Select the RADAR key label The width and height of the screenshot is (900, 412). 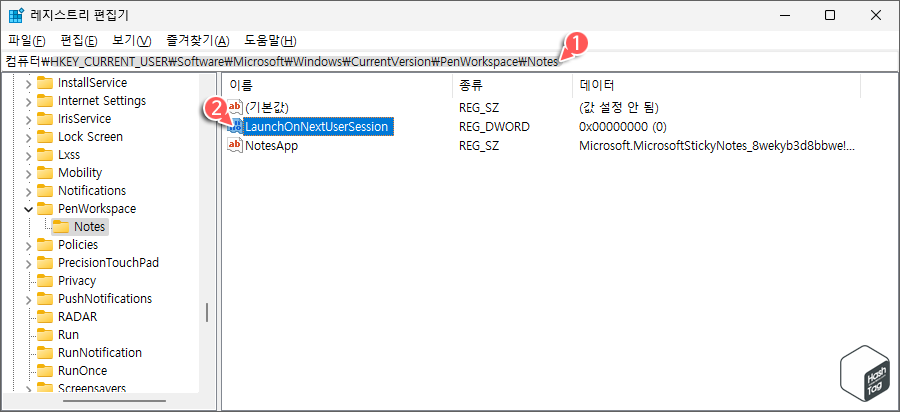(77, 317)
